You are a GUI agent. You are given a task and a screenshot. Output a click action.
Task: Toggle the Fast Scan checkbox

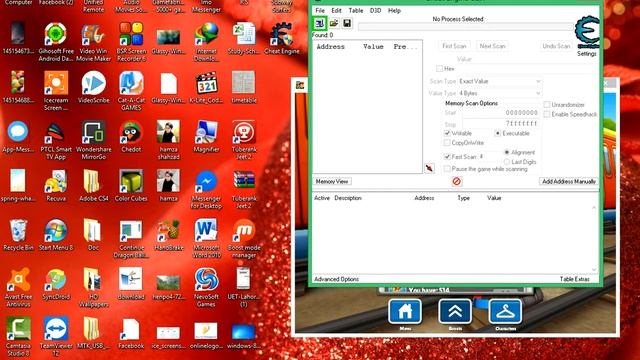pos(447,157)
